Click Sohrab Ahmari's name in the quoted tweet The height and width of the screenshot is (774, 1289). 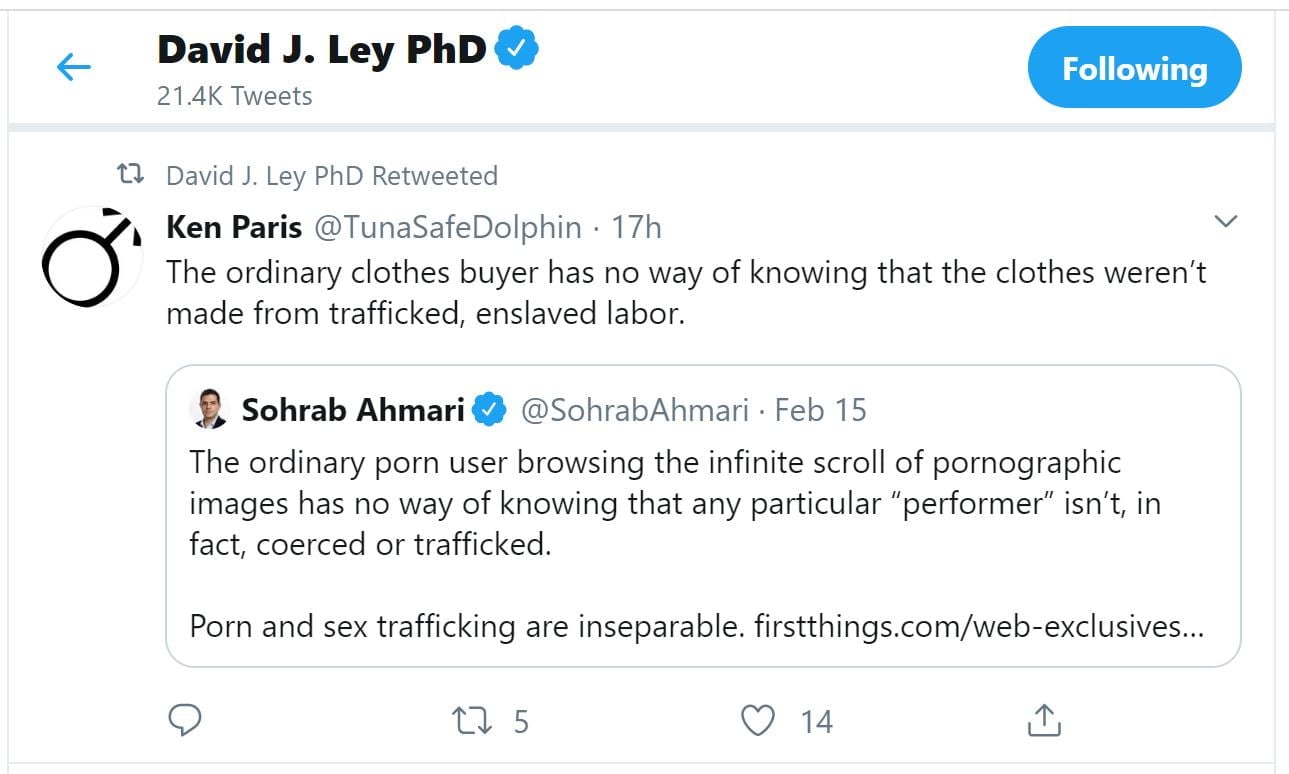pyautogui.click(x=353, y=409)
